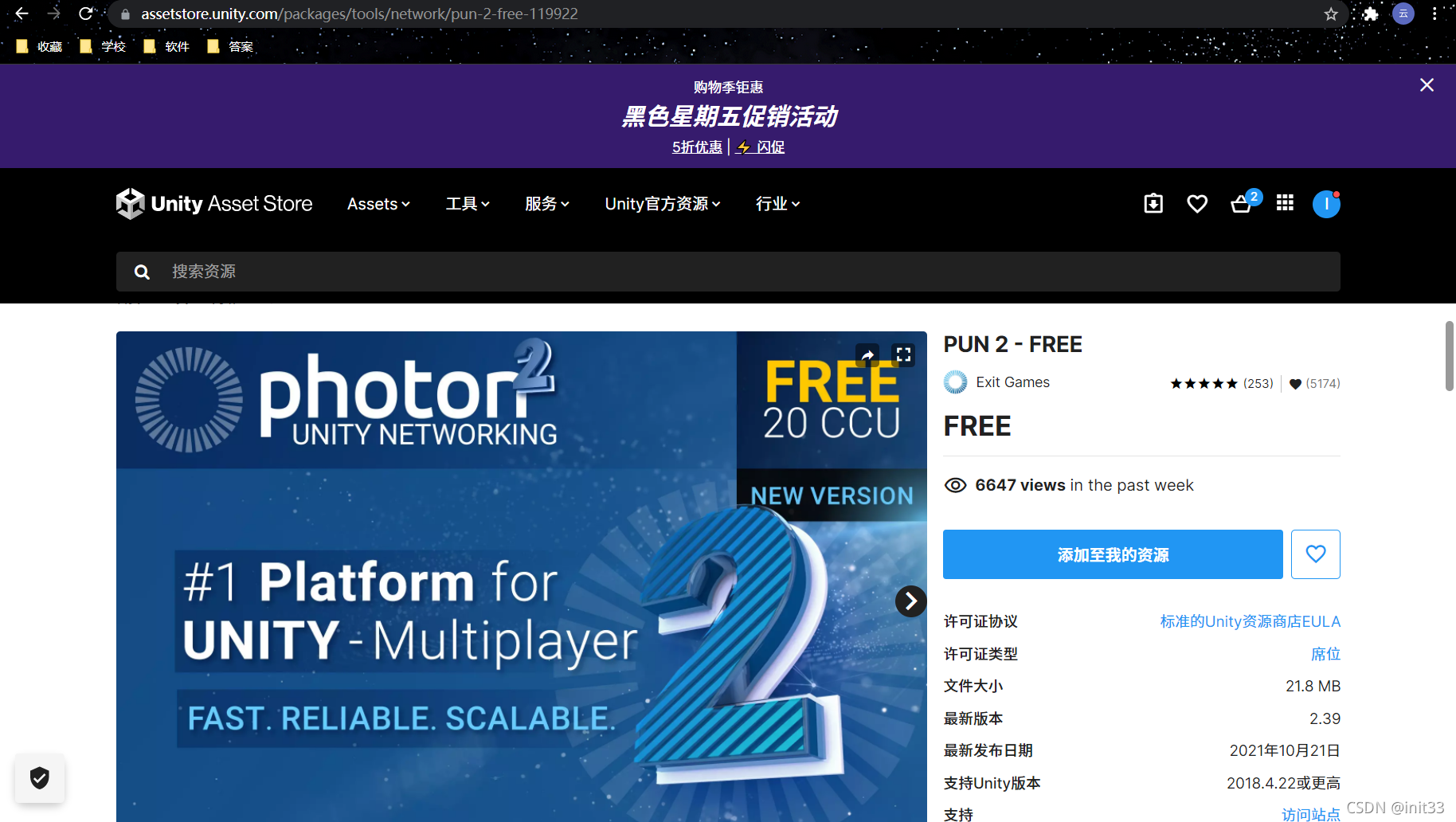The height and width of the screenshot is (822, 1456).
Task: Click the page vertical scrollbar
Action: tap(1449, 356)
